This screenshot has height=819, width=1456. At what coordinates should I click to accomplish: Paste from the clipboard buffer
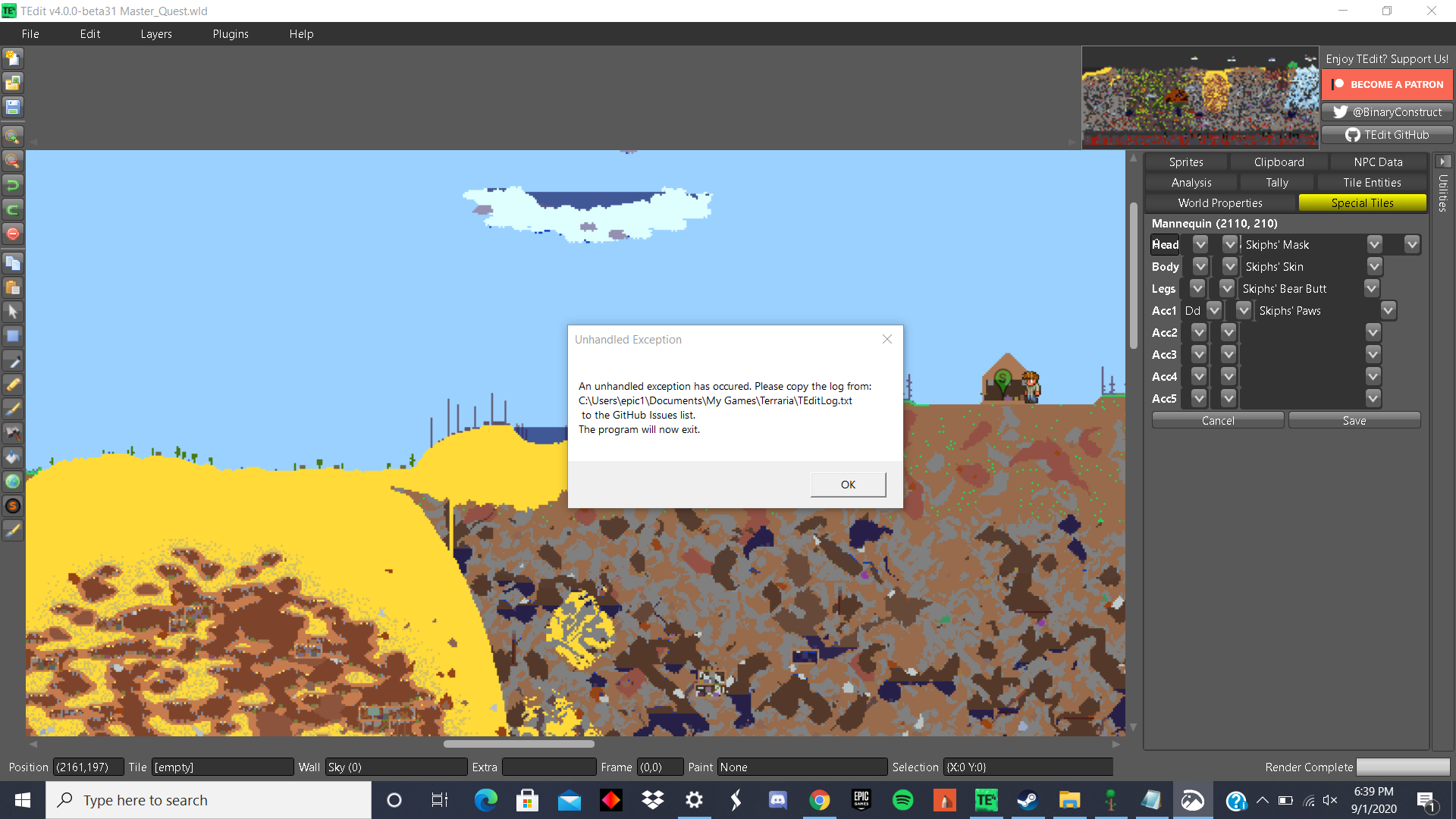12,287
